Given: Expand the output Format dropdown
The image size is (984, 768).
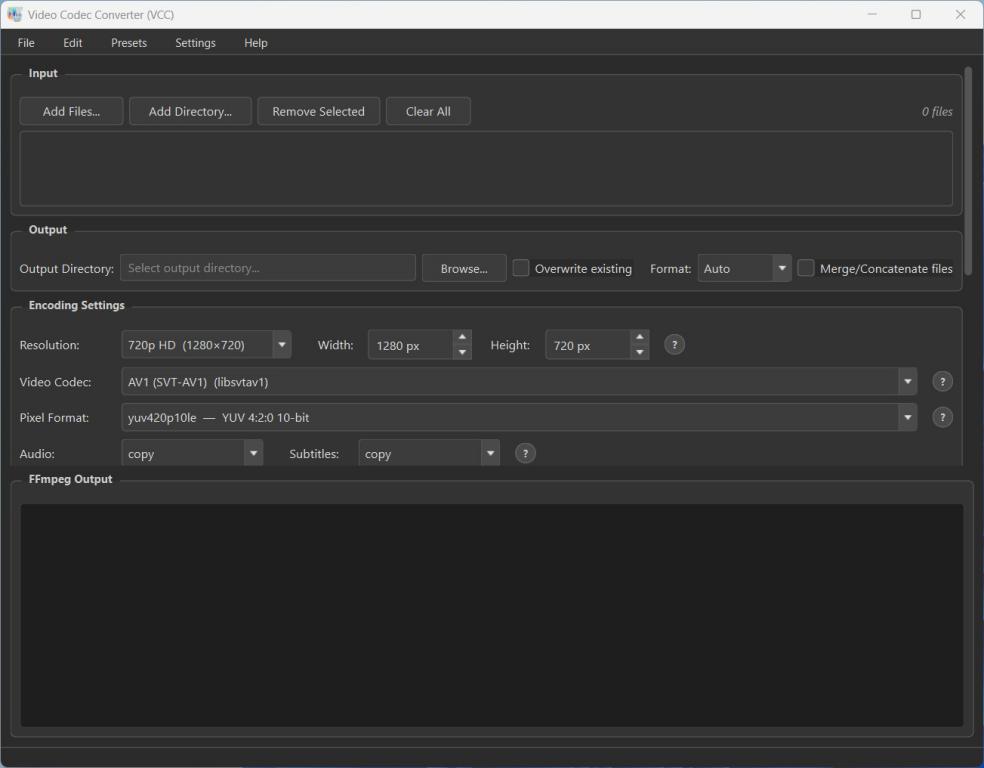Looking at the screenshot, I should pyautogui.click(x=781, y=268).
